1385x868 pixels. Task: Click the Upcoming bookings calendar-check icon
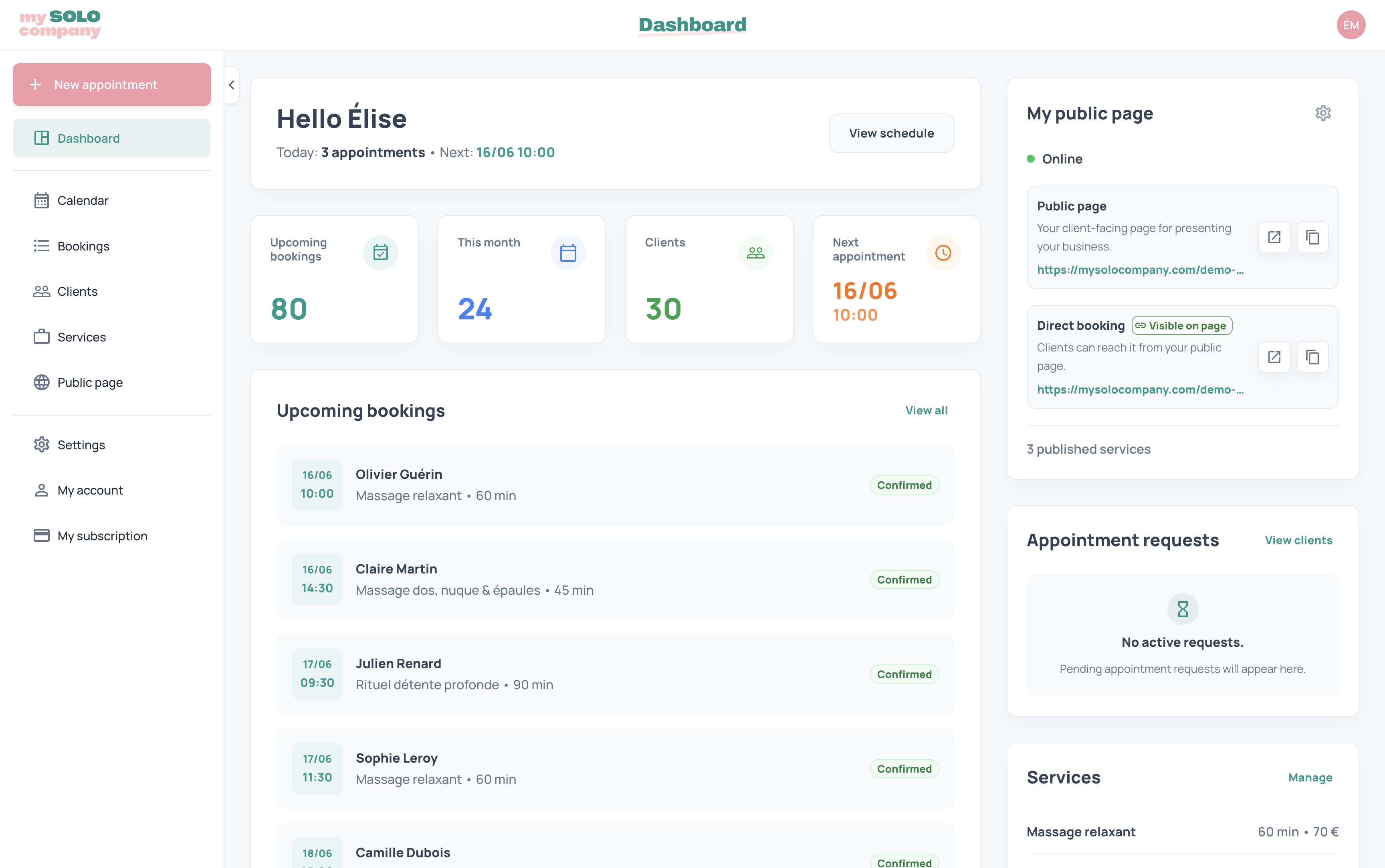pos(381,252)
